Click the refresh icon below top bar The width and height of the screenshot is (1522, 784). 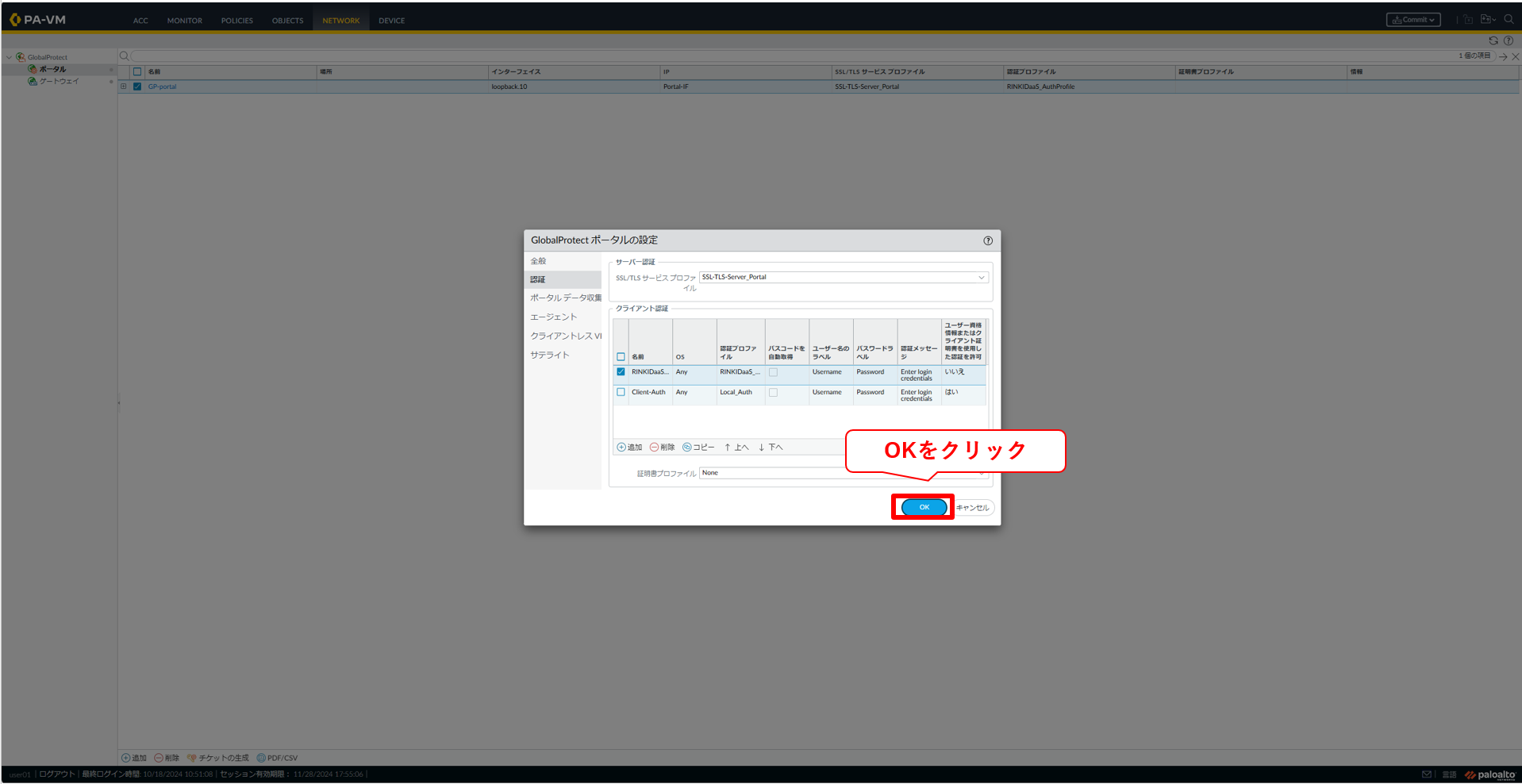point(1493,40)
